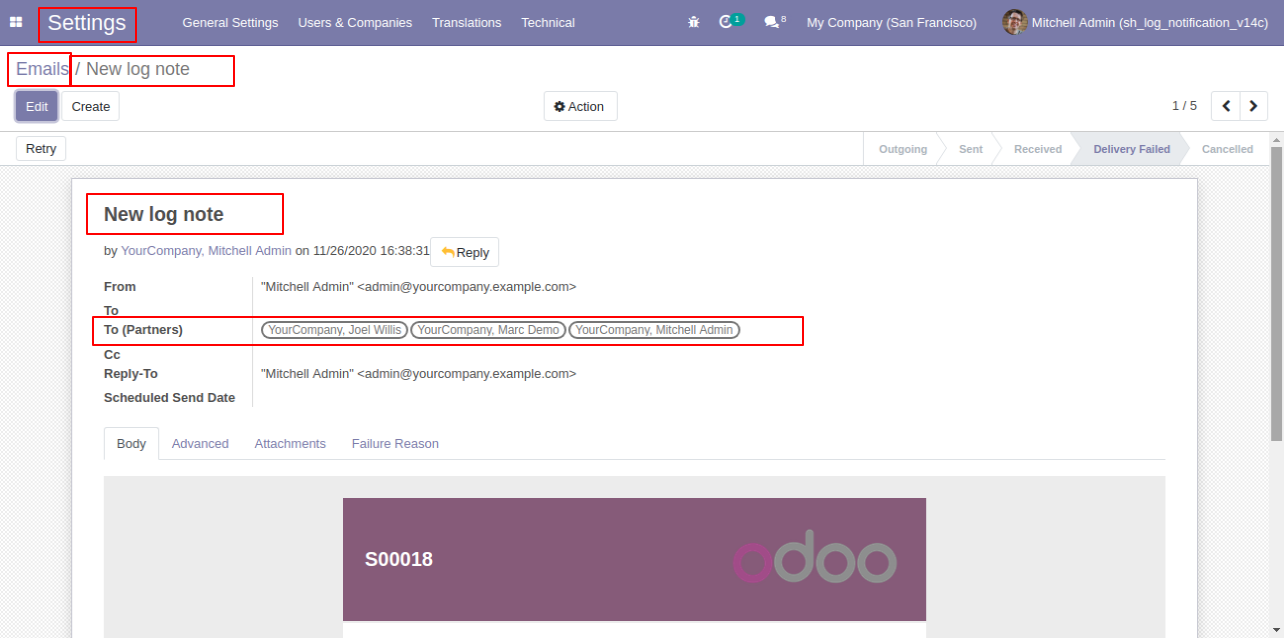This screenshot has height=638, width=1284.
Task: Click the Reply-To email address value
Action: click(418, 374)
